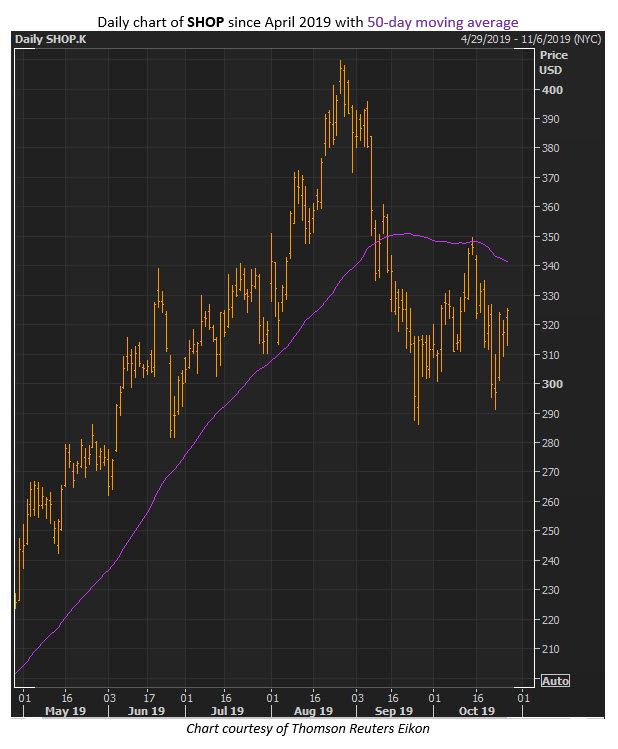The image size is (618, 749).
Task: Click the Jun 19 month label
Action: coord(146,711)
